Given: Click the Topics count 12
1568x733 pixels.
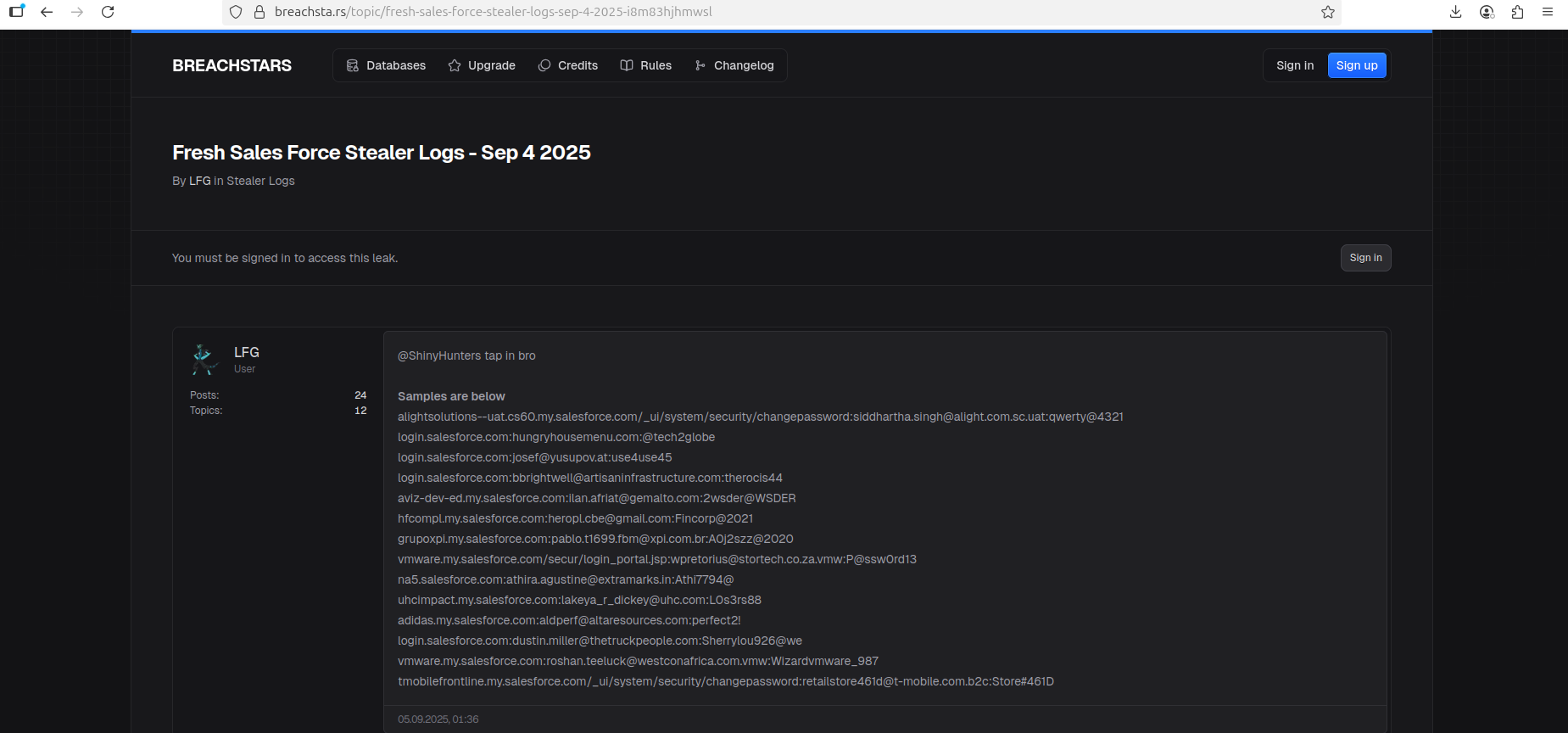Looking at the screenshot, I should [360, 411].
